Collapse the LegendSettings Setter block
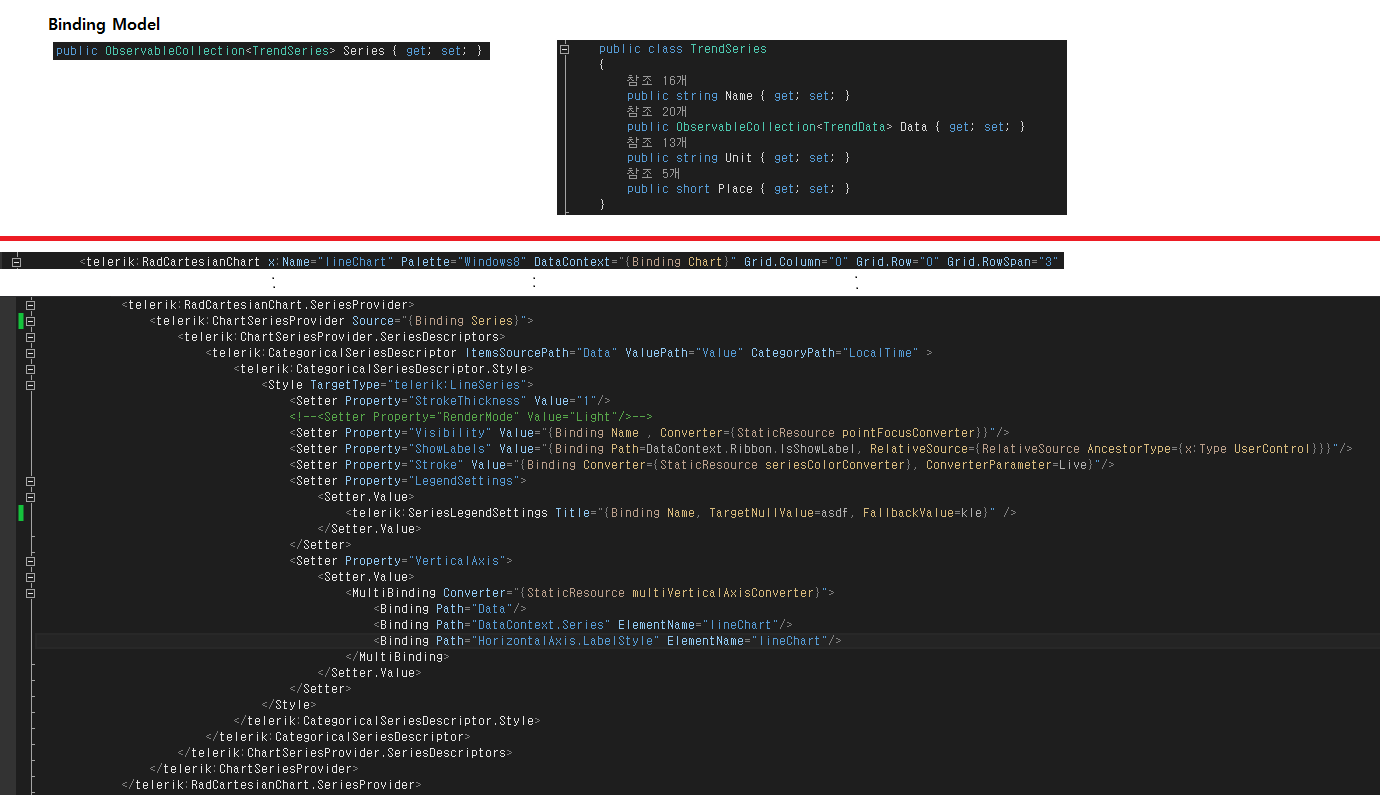 31,481
